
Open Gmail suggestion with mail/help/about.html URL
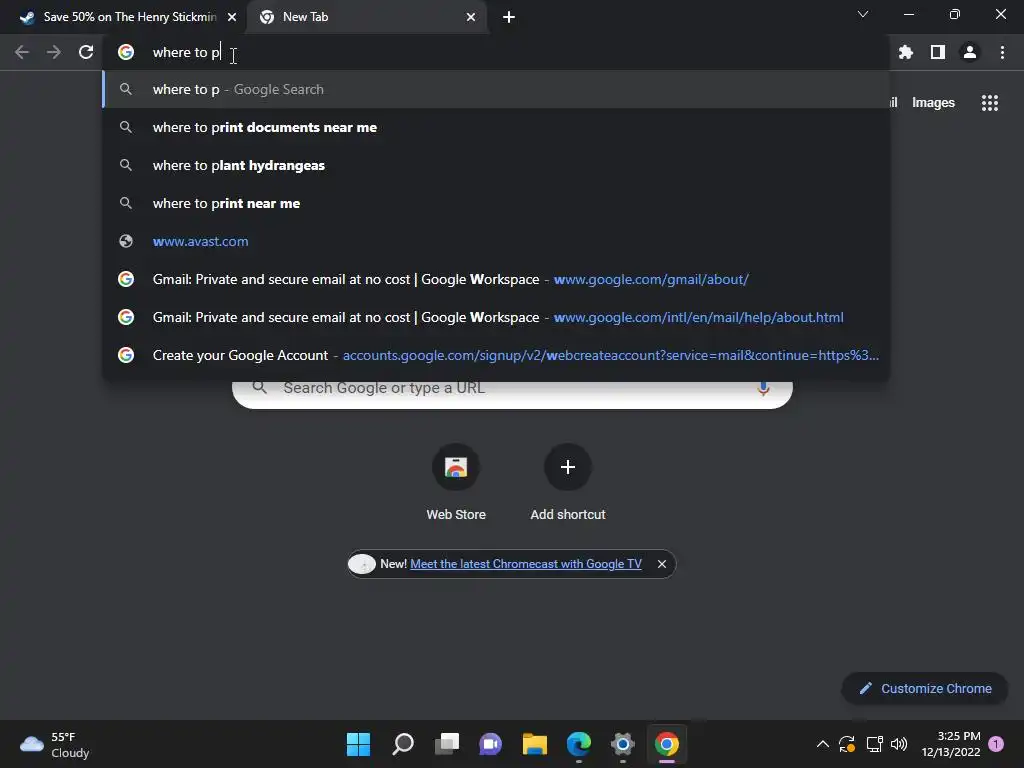point(496,317)
